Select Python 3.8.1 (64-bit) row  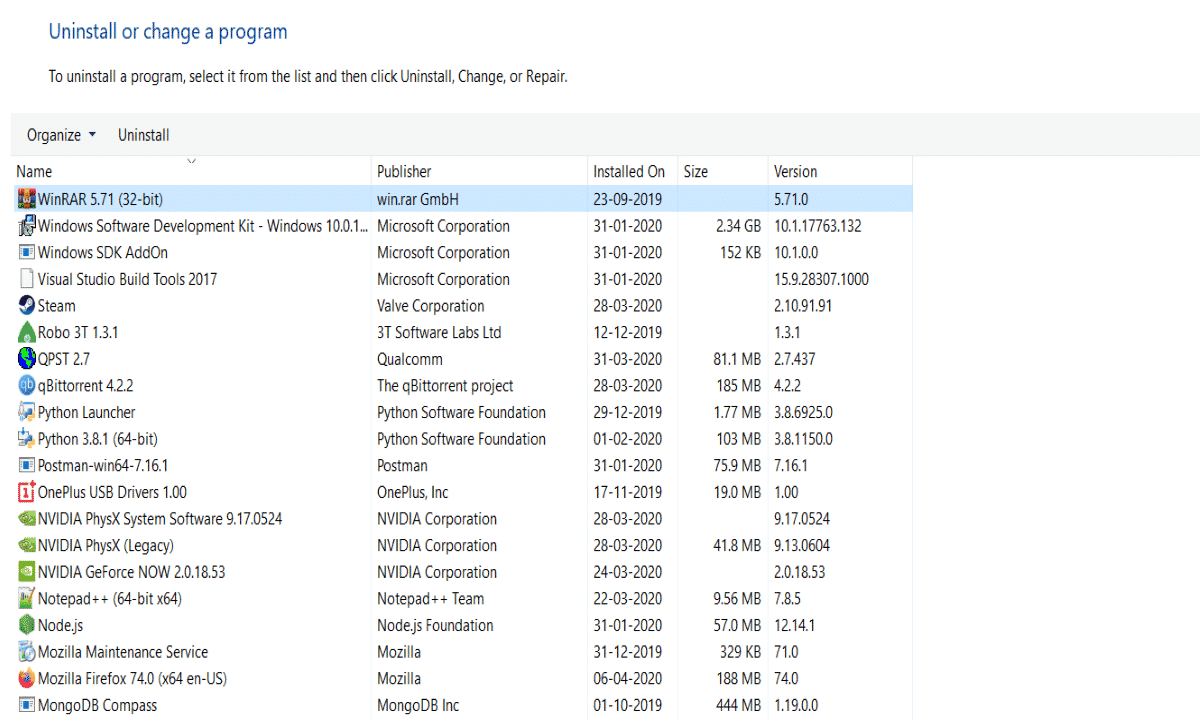(x=98, y=439)
